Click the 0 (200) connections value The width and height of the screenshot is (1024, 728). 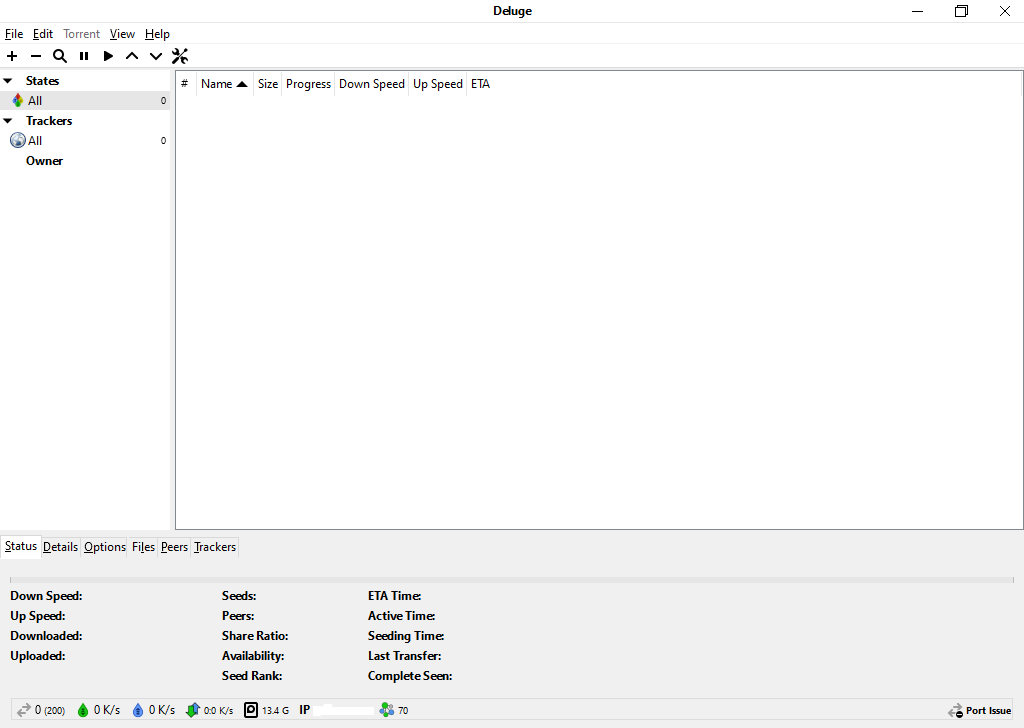50,710
